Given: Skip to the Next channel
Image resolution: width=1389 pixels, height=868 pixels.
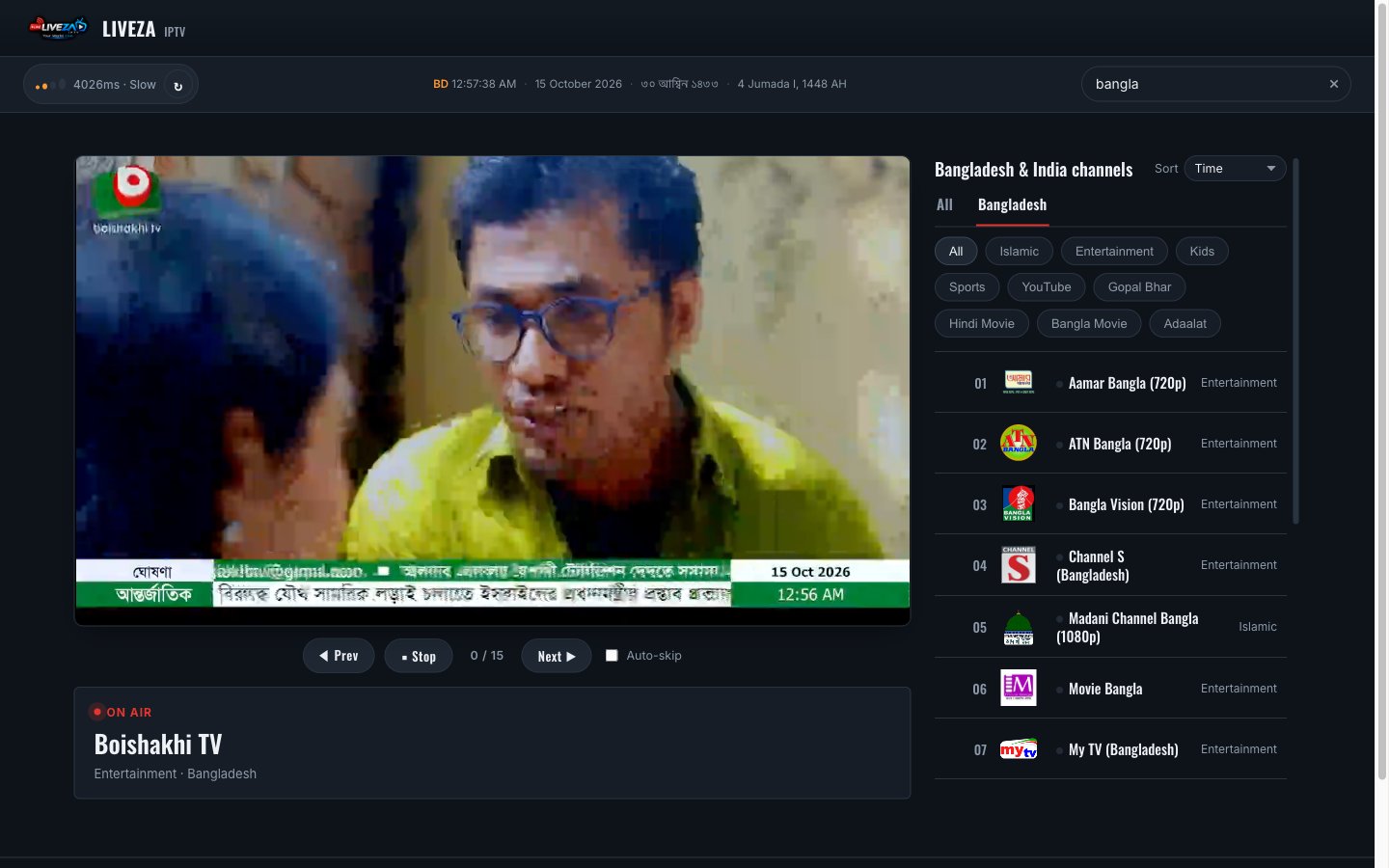Looking at the screenshot, I should tap(557, 656).
